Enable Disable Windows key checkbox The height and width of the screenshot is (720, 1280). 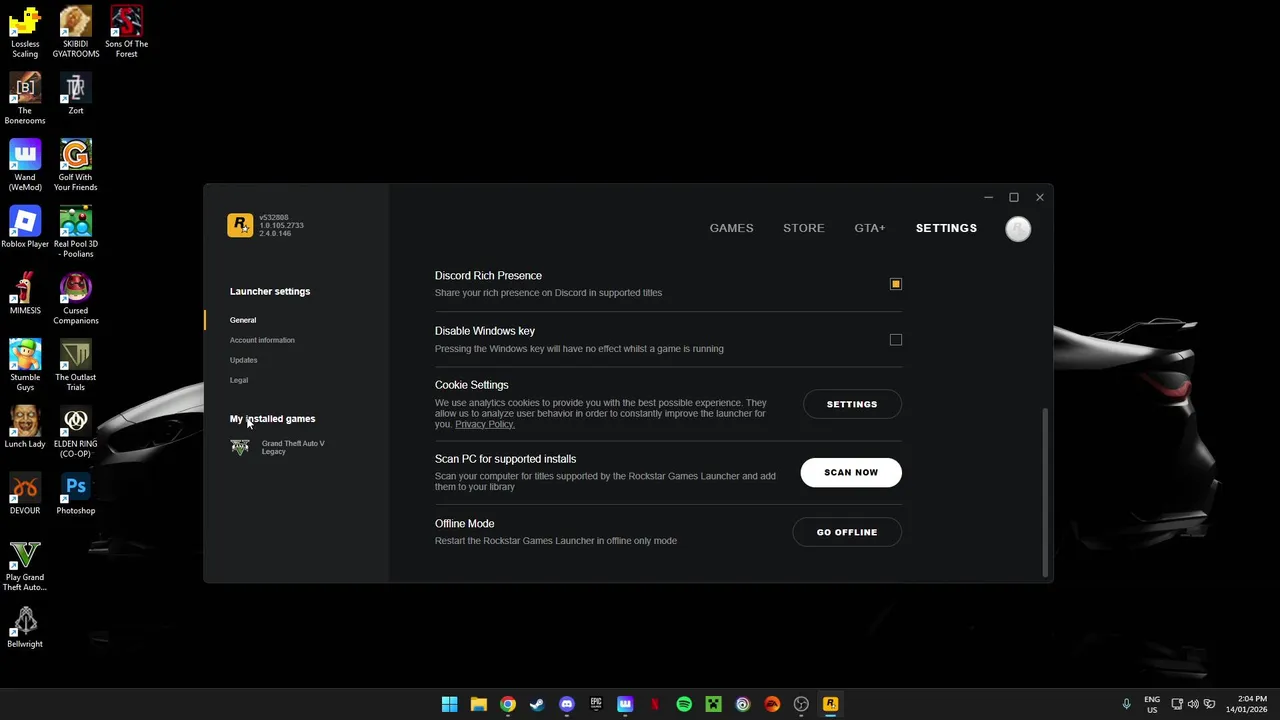[896, 340]
